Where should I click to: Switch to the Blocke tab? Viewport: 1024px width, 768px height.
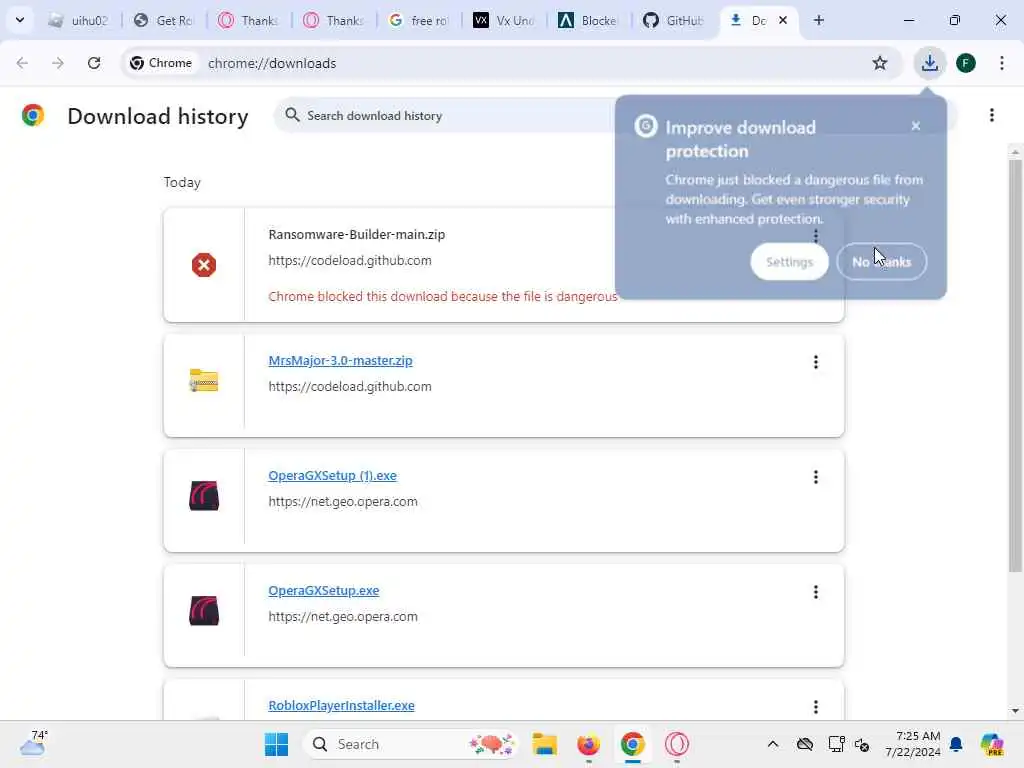pos(588,20)
